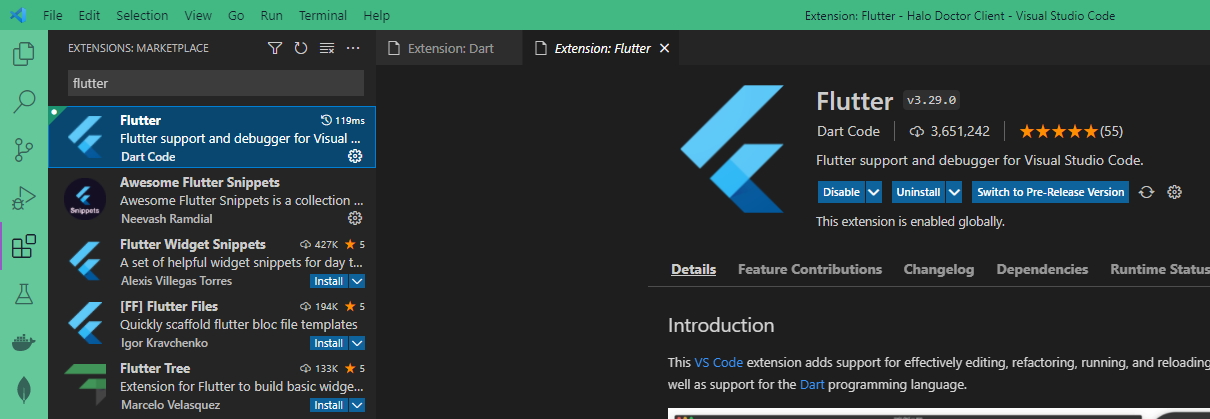This screenshot has height=419, width=1210.
Task: Click Switch to Pre-Release Version button
Action: click(1050, 192)
